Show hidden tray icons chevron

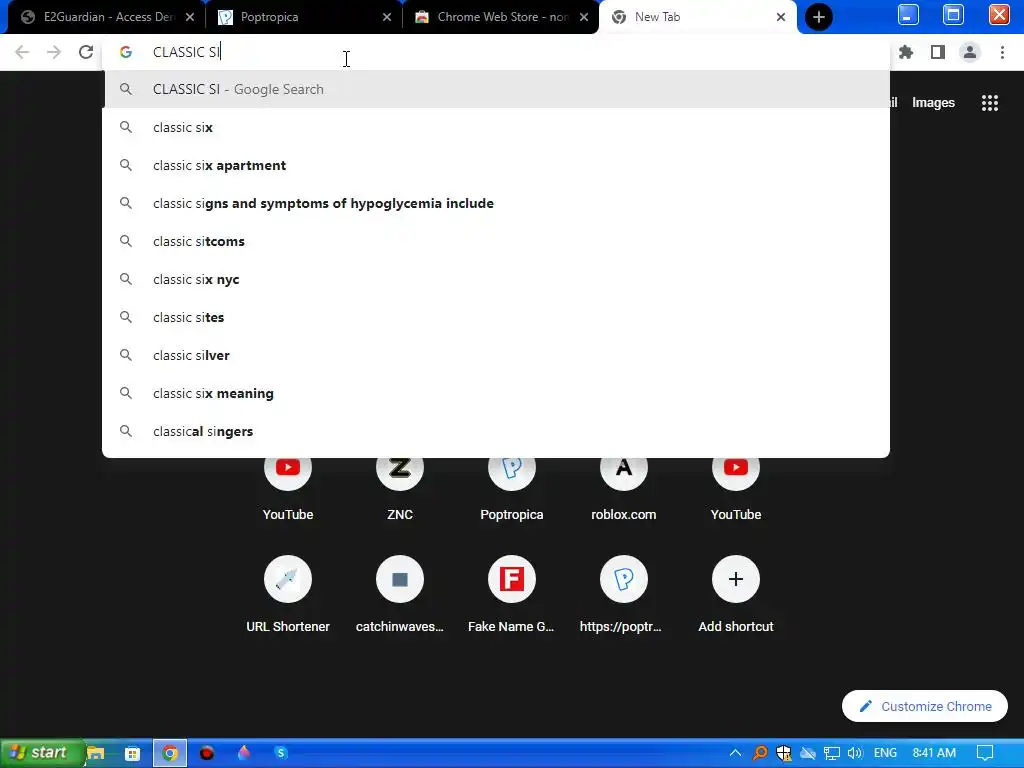pos(735,753)
